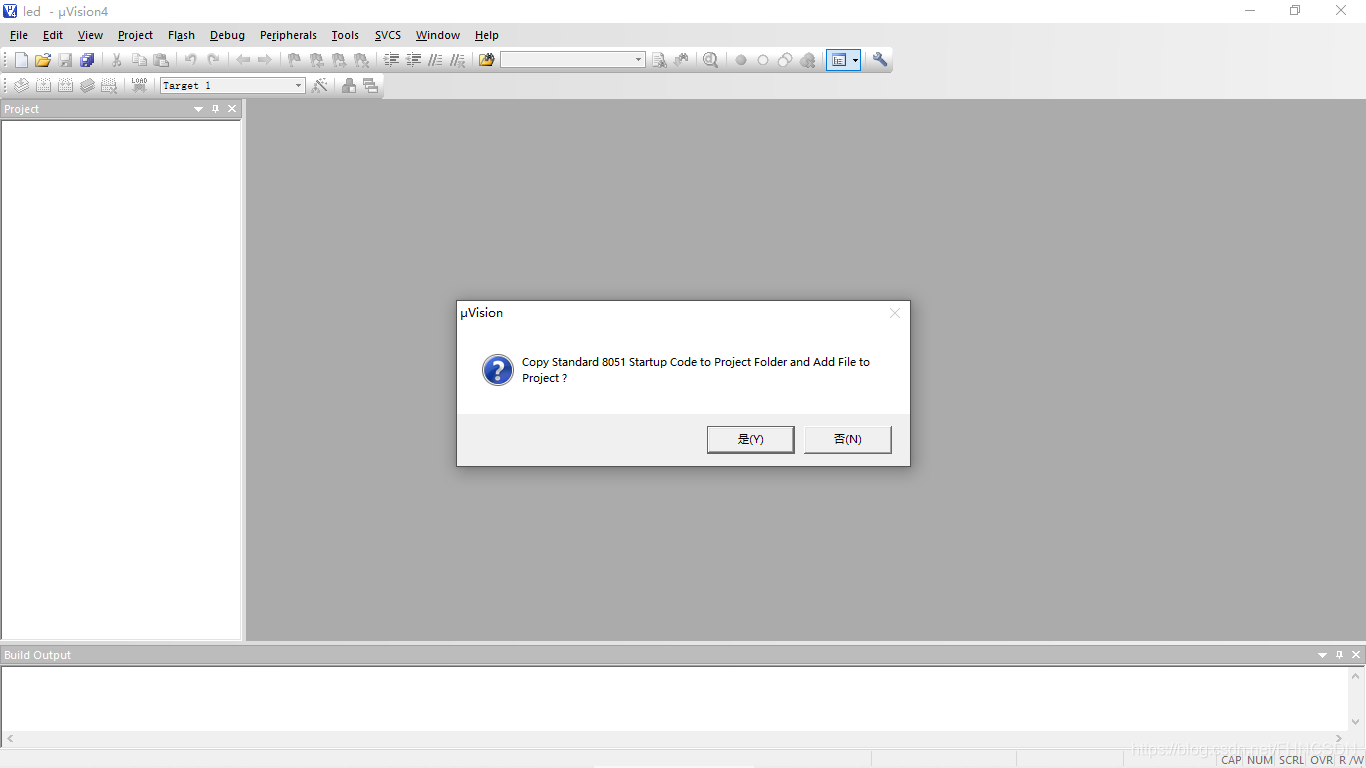Click the Paste clipboard icon
The width and height of the screenshot is (1366, 768).
[x=161, y=60]
